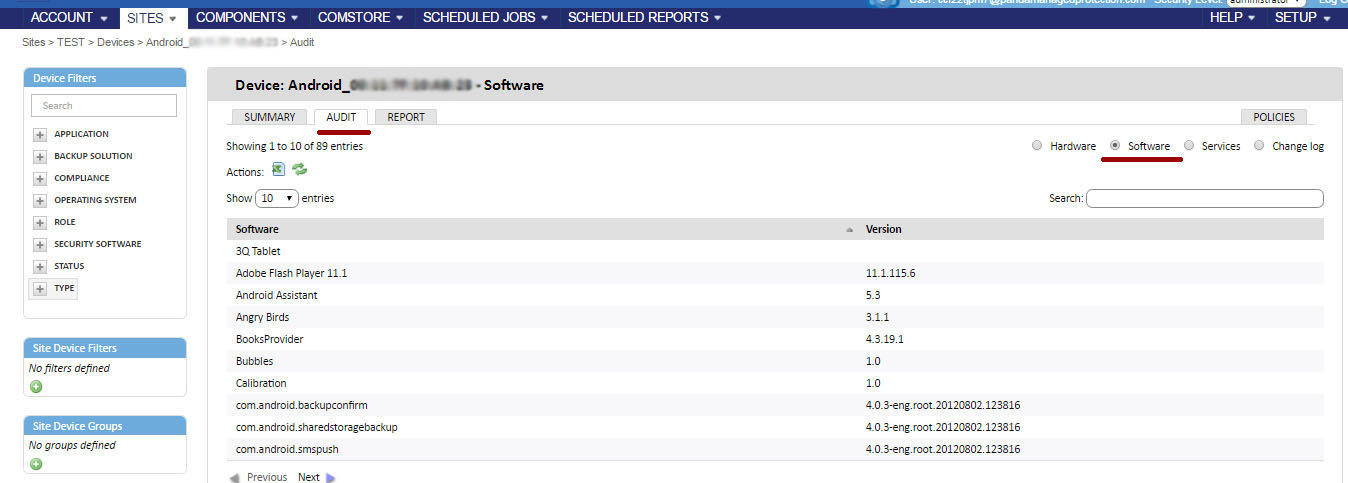Image resolution: width=1348 pixels, height=483 pixels.
Task: Click version value 11.1.115.6
Action: coord(891,273)
